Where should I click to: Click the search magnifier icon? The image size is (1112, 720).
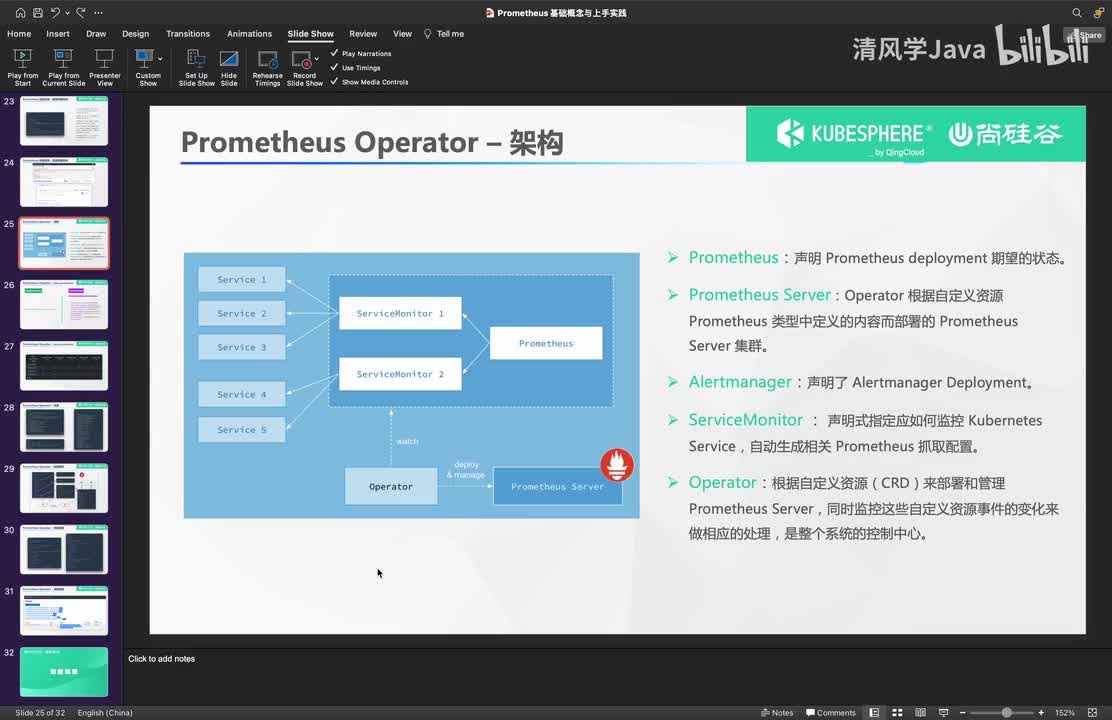pyautogui.click(x=1077, y=13)
